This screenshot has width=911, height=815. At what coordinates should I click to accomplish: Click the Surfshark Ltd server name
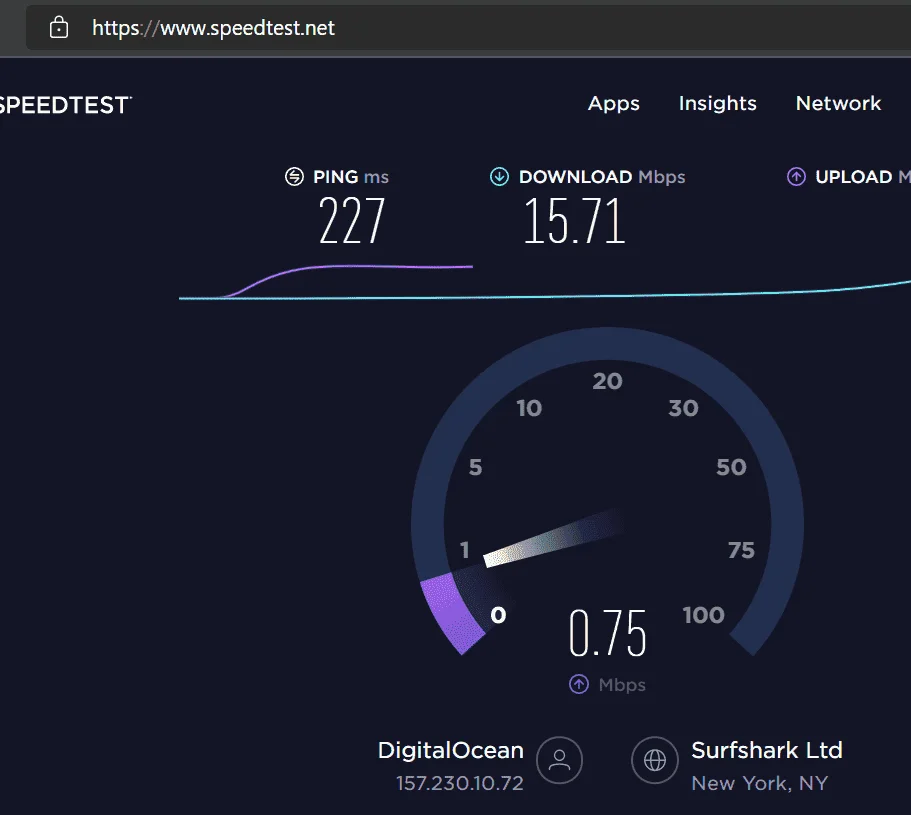point(767,750)
